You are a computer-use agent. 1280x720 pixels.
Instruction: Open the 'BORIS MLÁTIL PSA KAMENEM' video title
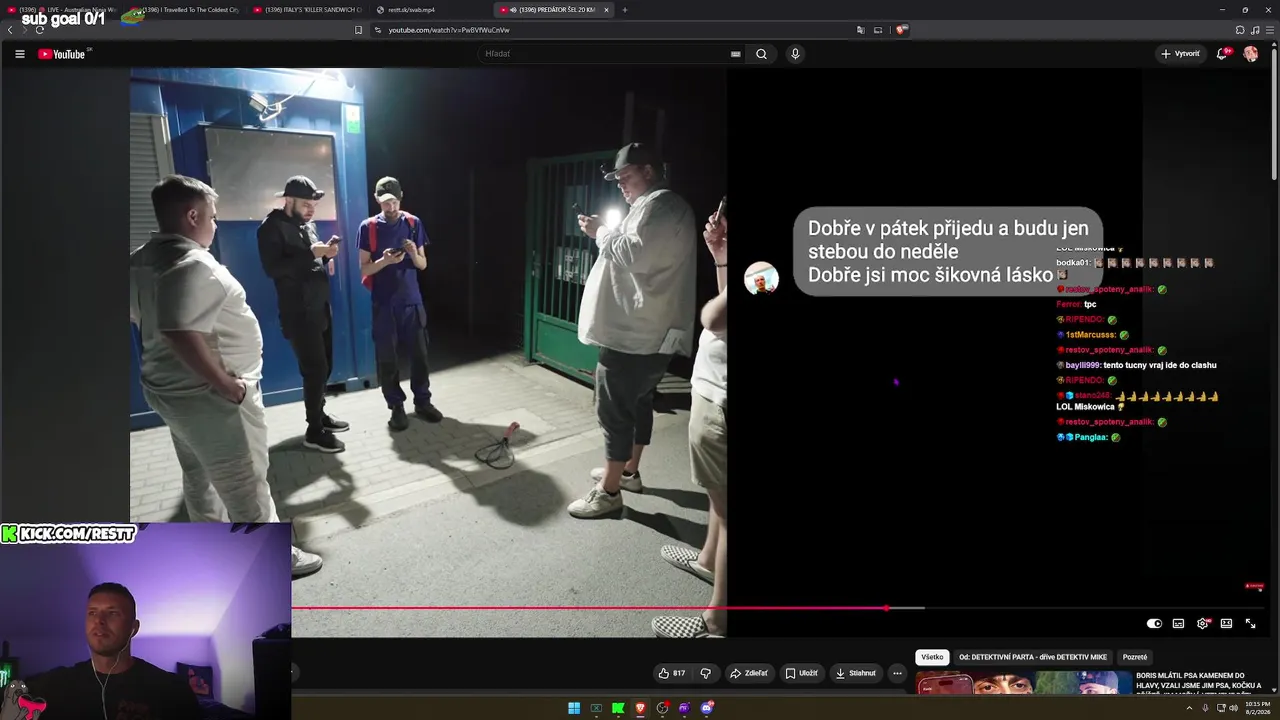coord(1198,684)
